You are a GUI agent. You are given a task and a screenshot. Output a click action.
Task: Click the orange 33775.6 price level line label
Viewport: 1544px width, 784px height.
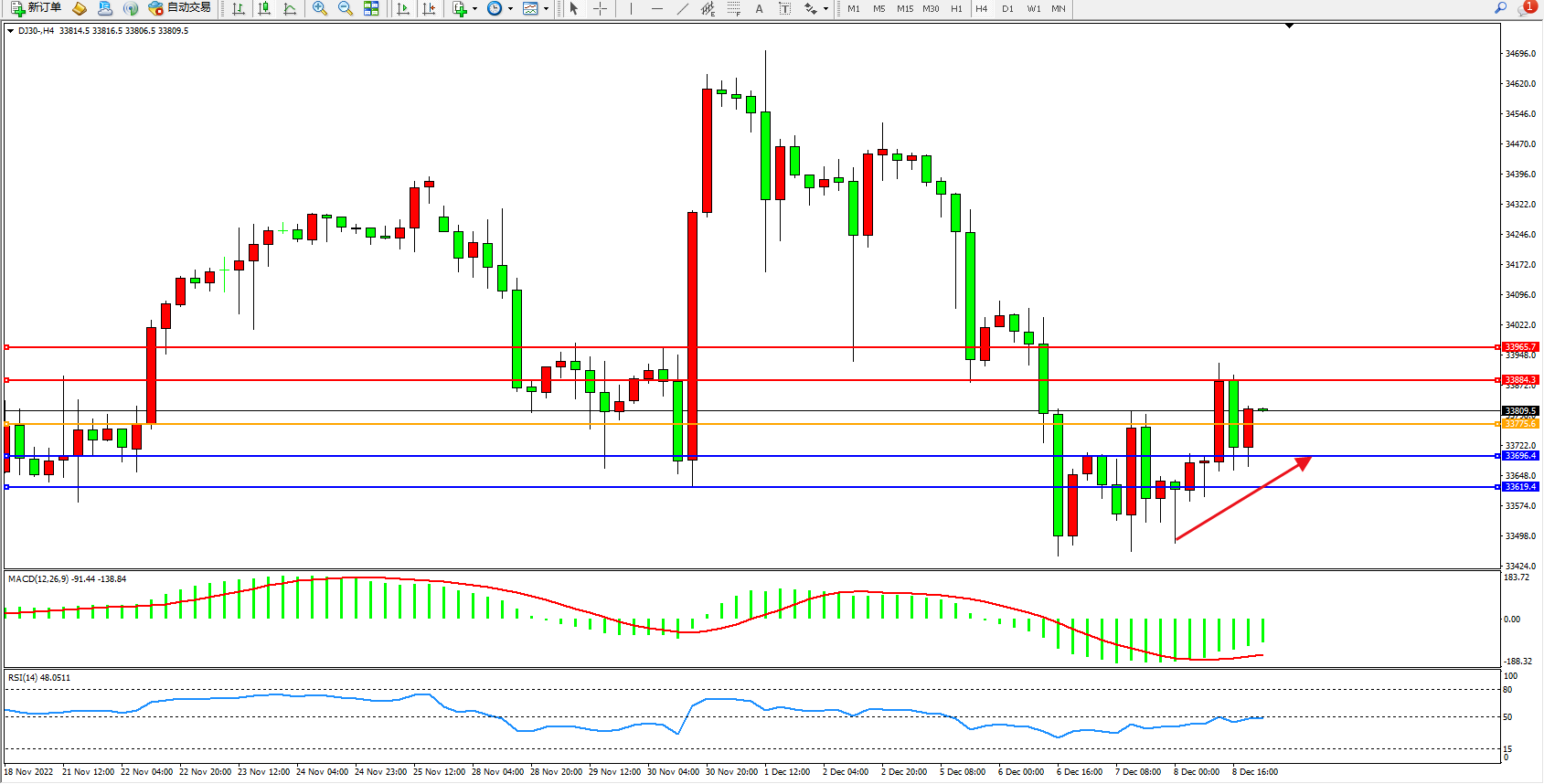click(x=1520, y=424)
